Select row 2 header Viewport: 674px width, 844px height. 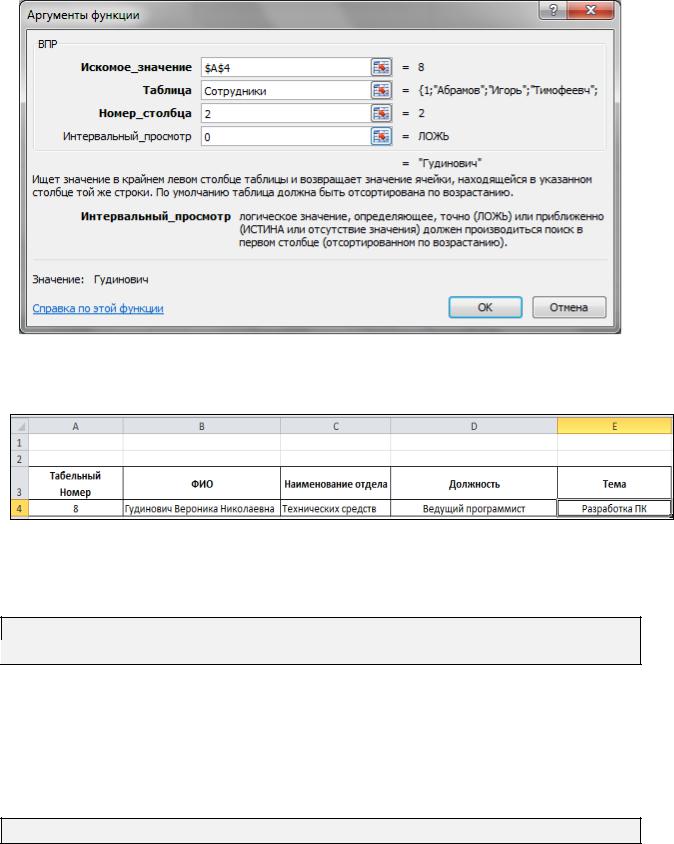(x=19, y=459)
